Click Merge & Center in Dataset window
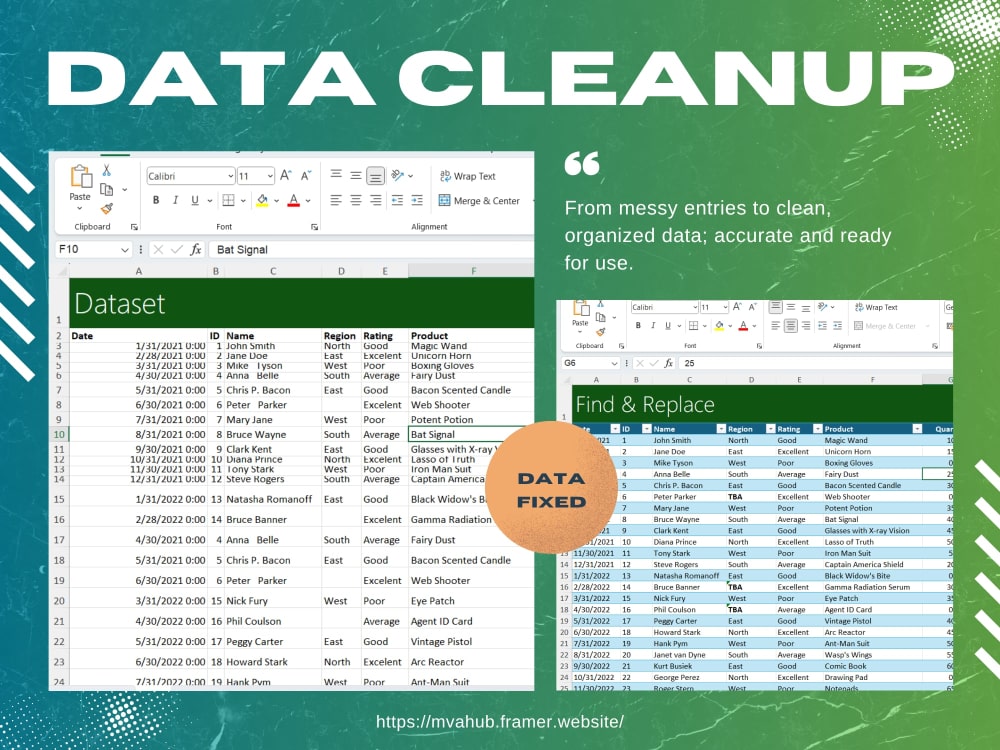This screenshot has height=750, width=1000. pyautogui.click(x=479, y=200)
